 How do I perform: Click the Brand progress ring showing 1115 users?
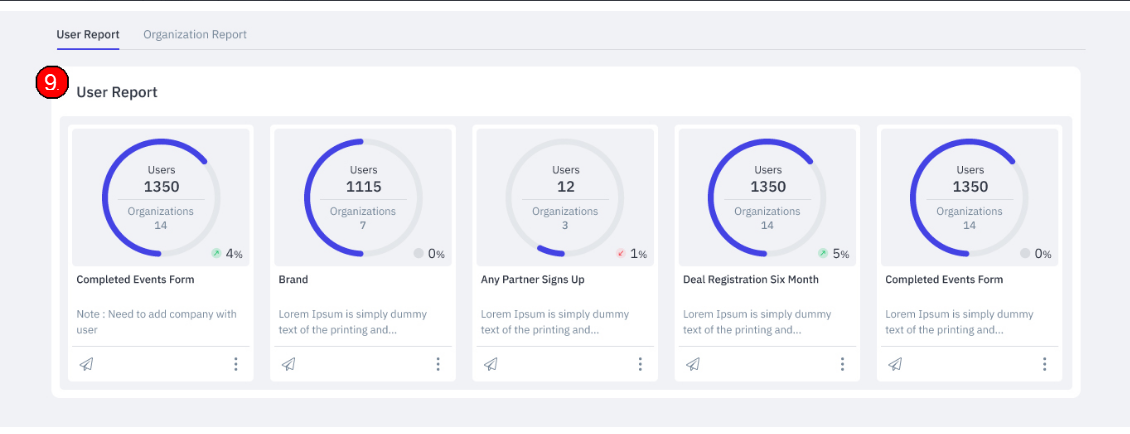[363, 198]
